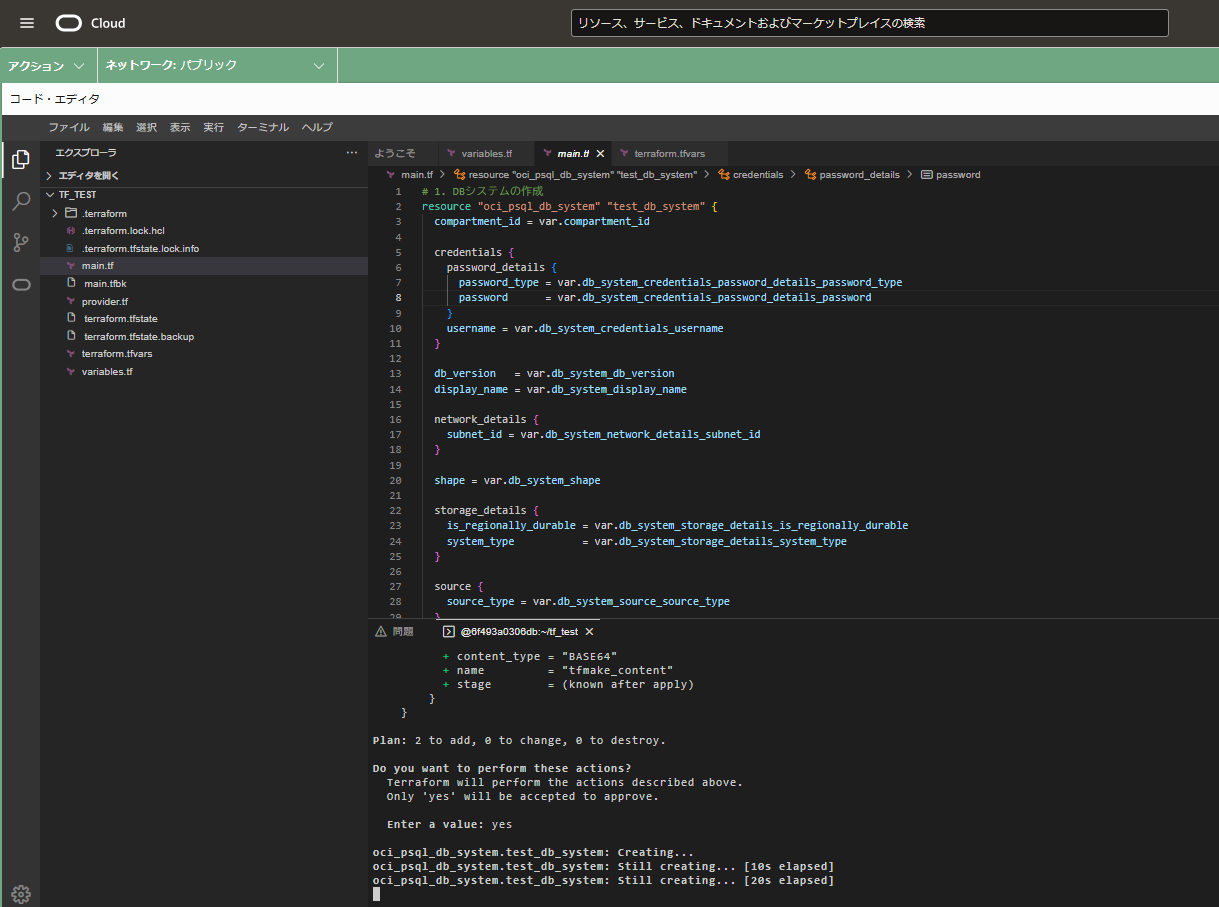The width and height of the screenshot is (1219, 907).
Task: Close the main.tf editor tab
Action: [600, 154]
